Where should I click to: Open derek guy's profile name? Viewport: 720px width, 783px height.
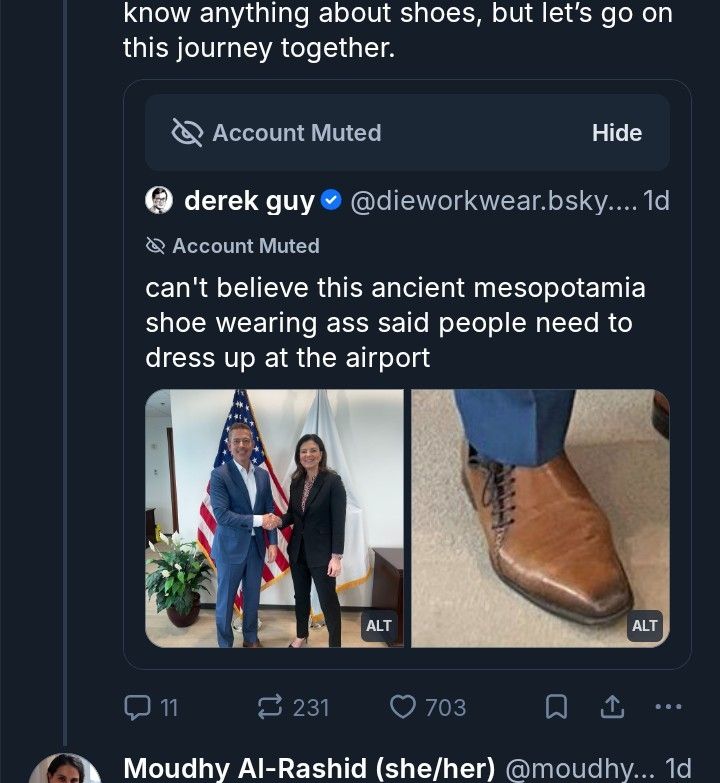[249, 201]
